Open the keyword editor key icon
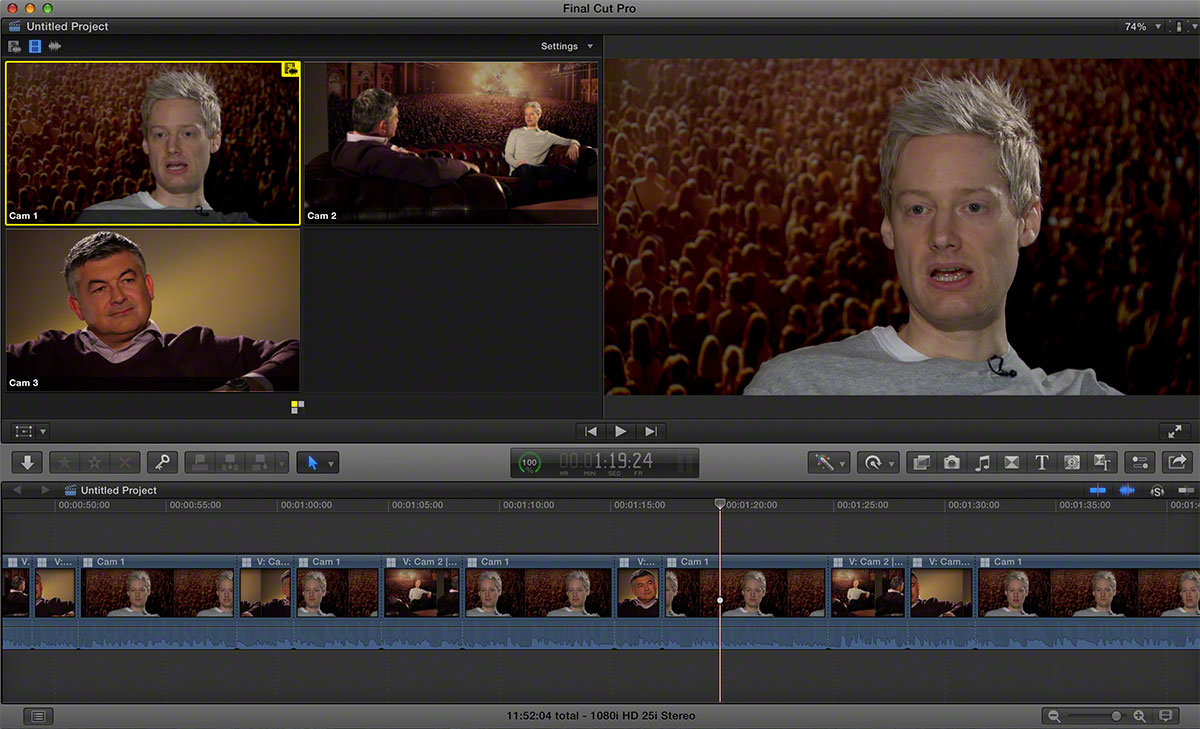Viewport: 1200px width, 729px height. [x=162, y=462]
